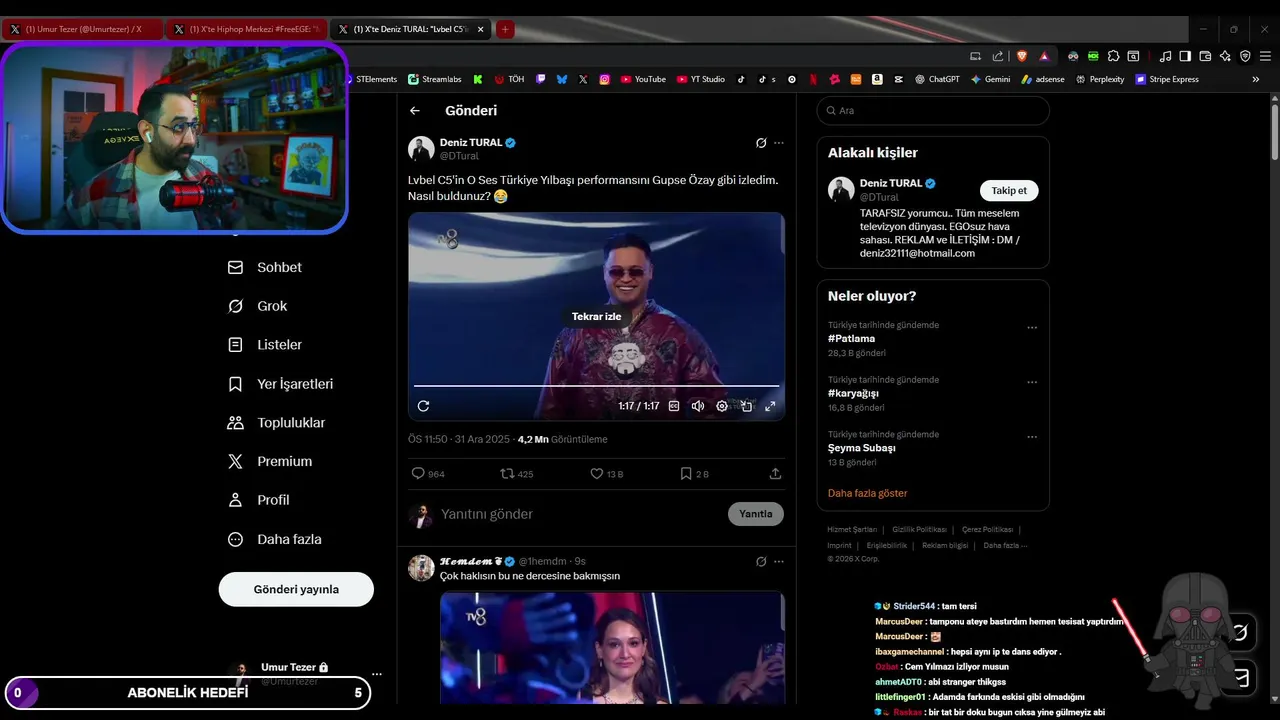Repost the tweet showing 425
The width and height of the screenshot is (1280, 720).
pyautogui.click(x=516, y=474)
